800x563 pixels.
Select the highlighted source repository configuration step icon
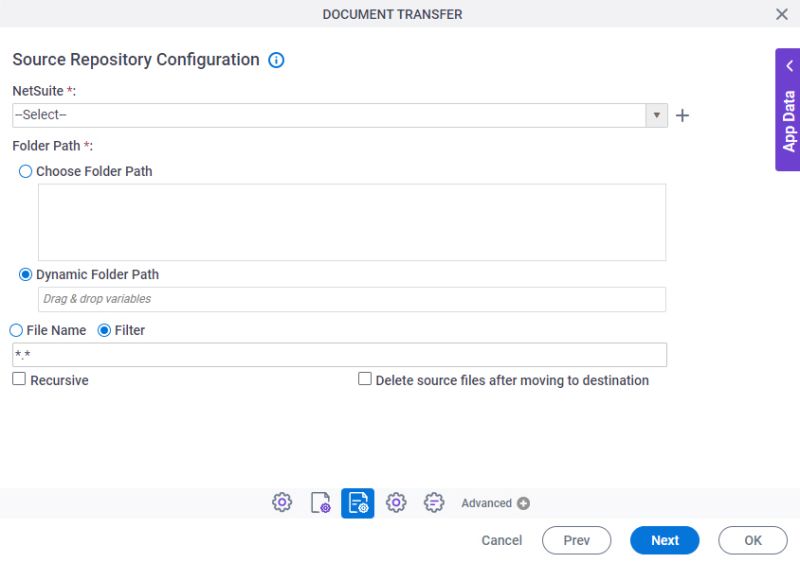click(358, 503)
